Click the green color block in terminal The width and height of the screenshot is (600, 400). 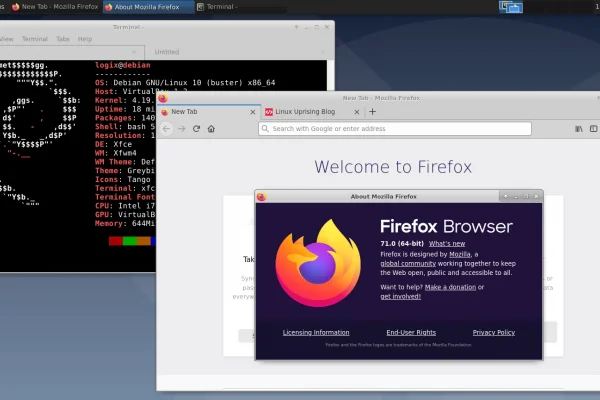(x=130, y=241)
